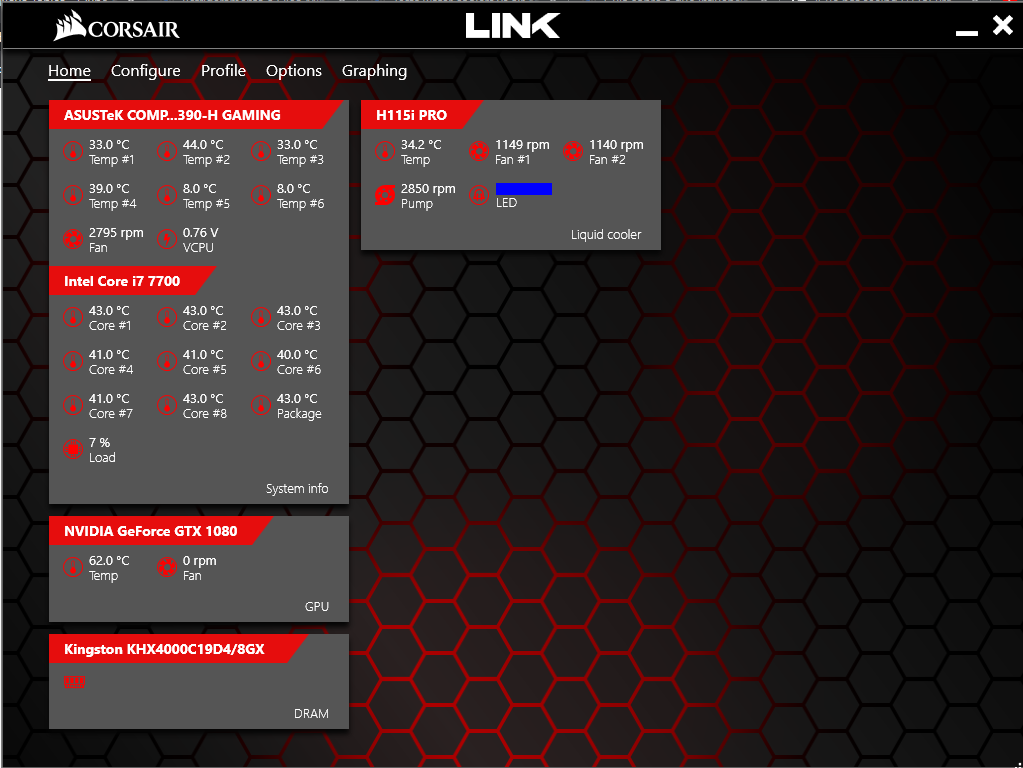Image resolution: width=1023 pixels, height=768 pixels.
Task: Go to the Options tab
Action: click(294, 70)
